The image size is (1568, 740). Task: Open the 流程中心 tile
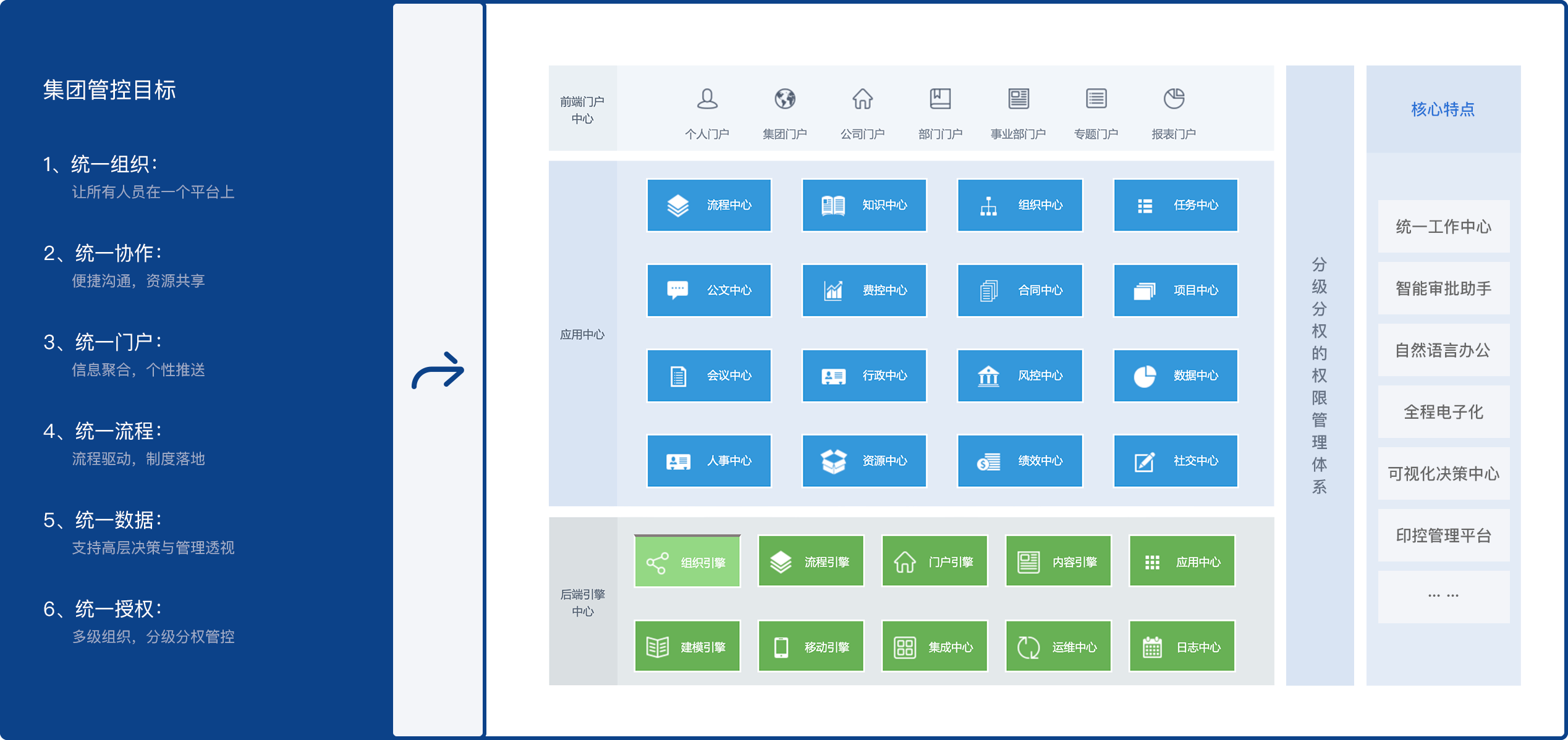pyautogui.click(x=709, y=205)
